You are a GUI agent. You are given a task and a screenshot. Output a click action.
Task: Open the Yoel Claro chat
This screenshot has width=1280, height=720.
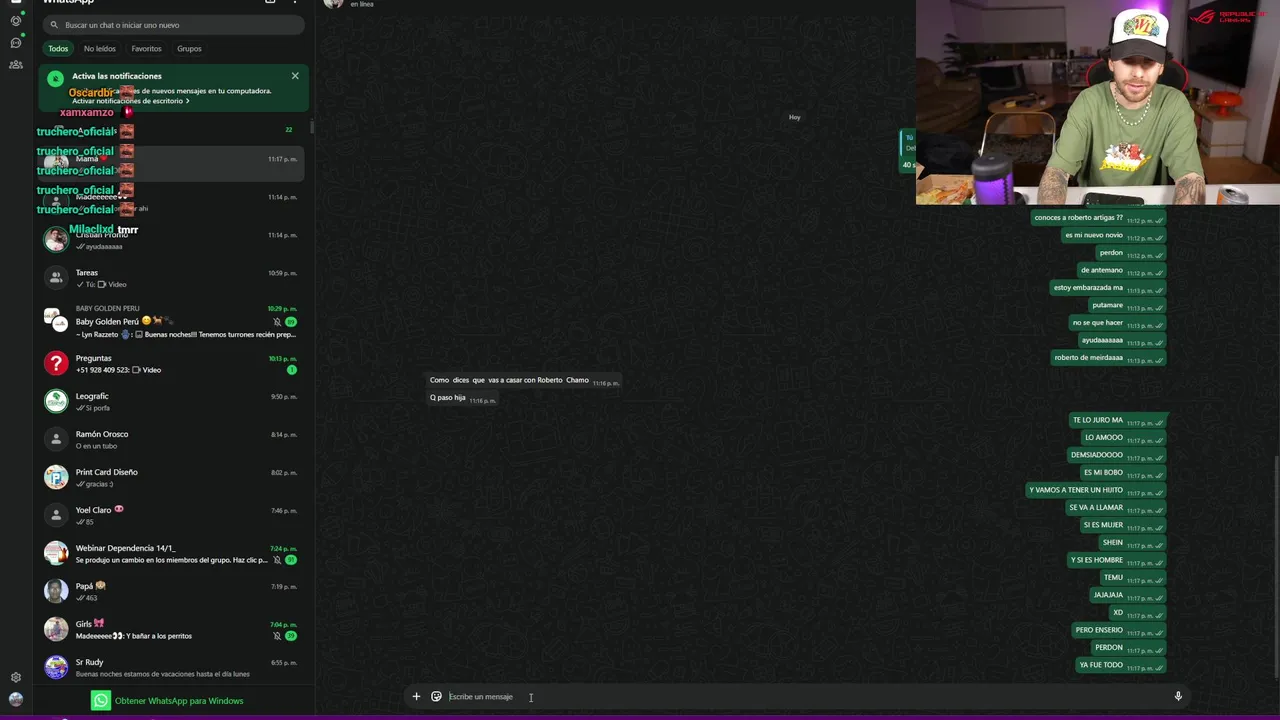coord(172,515)
